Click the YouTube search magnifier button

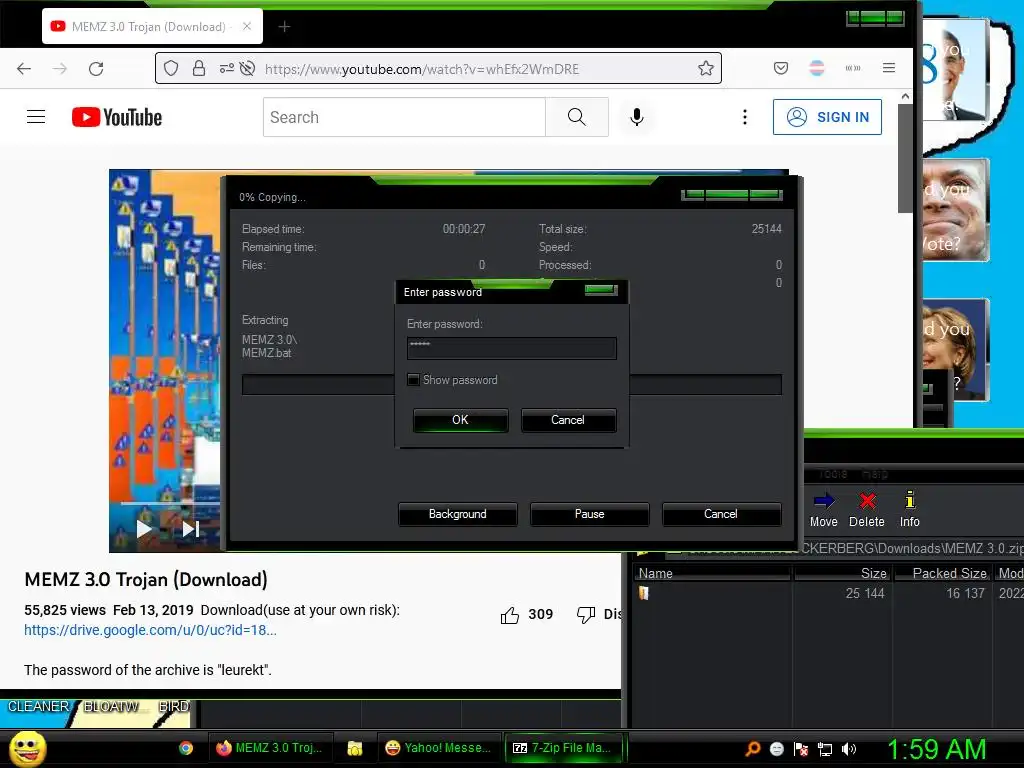tap(577, 117)
